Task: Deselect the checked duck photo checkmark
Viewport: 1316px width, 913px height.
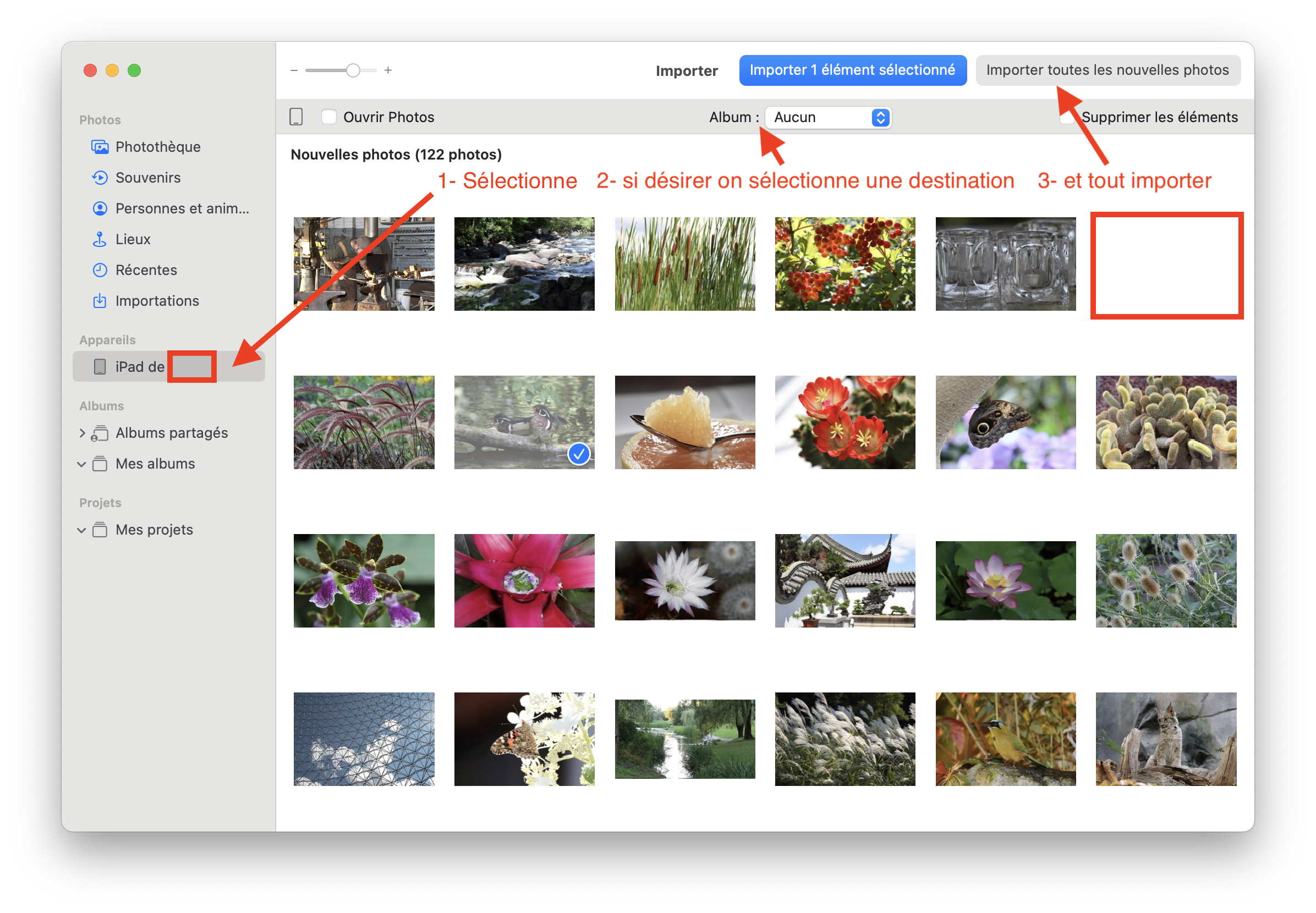Action: pos(578,454)
